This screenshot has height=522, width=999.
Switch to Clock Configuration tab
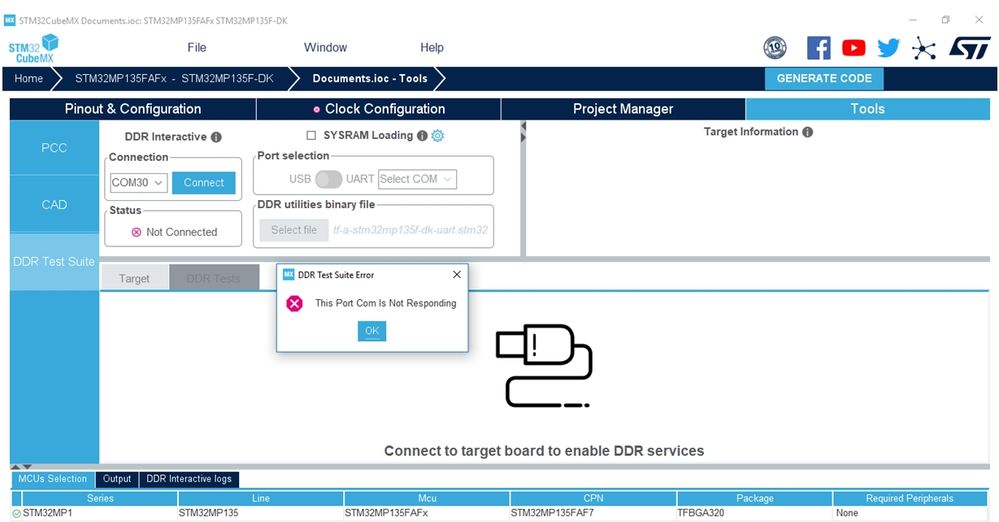(378, 109)
